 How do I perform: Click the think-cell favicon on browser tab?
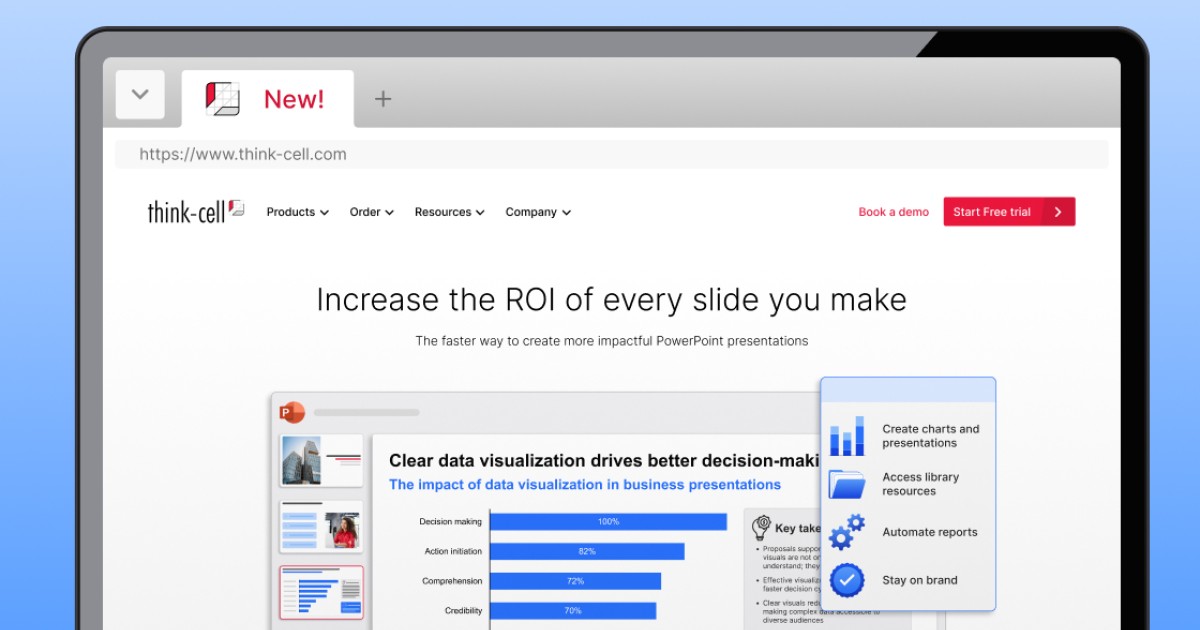[223, 99]
